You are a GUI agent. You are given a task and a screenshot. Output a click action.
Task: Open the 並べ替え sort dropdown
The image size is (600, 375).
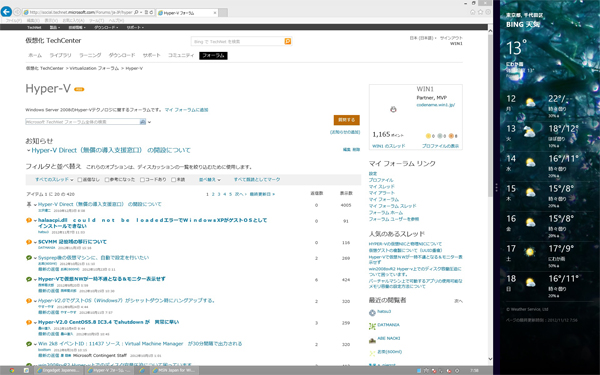pos(210,179)
